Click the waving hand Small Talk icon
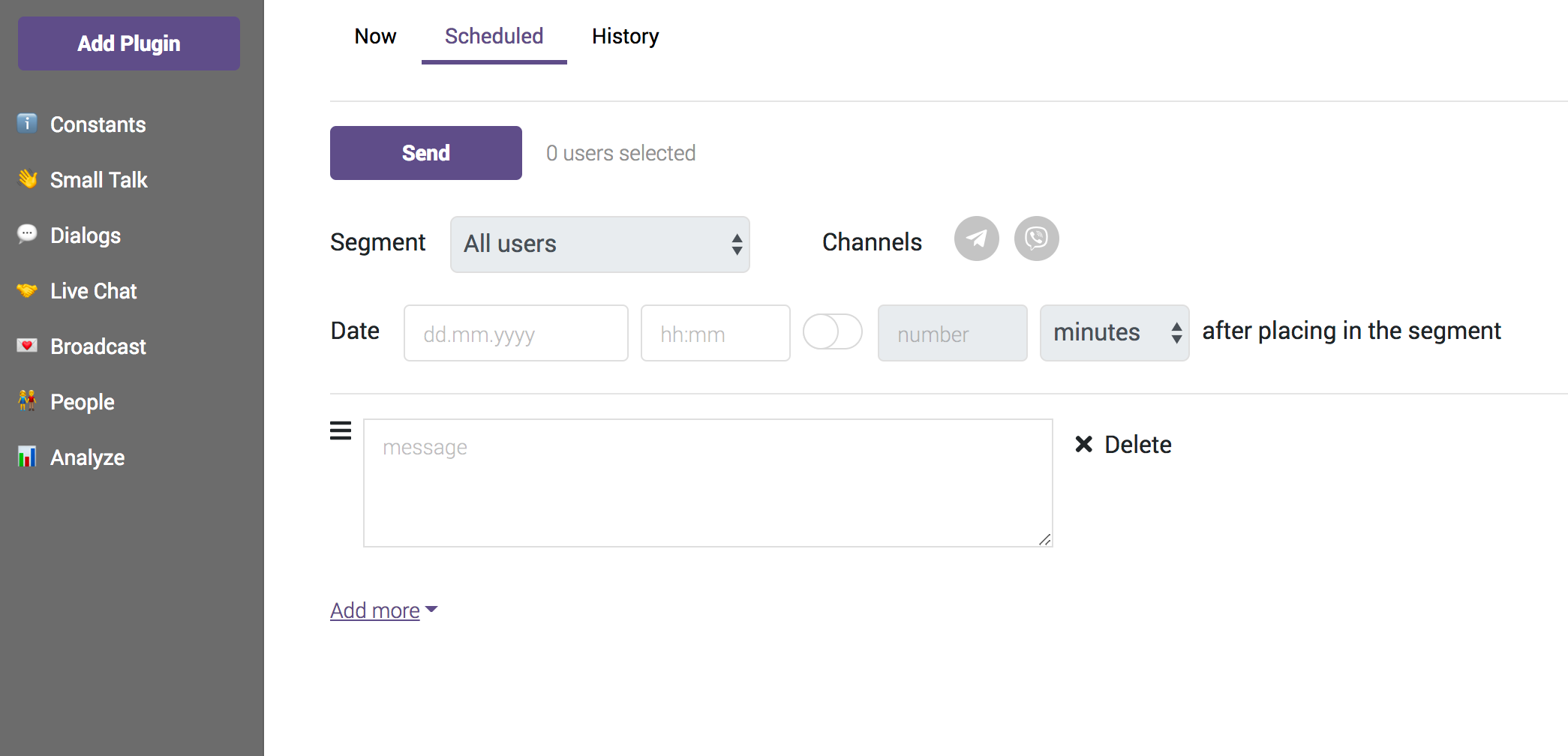Screen dimensions: 1568x756 28,178
